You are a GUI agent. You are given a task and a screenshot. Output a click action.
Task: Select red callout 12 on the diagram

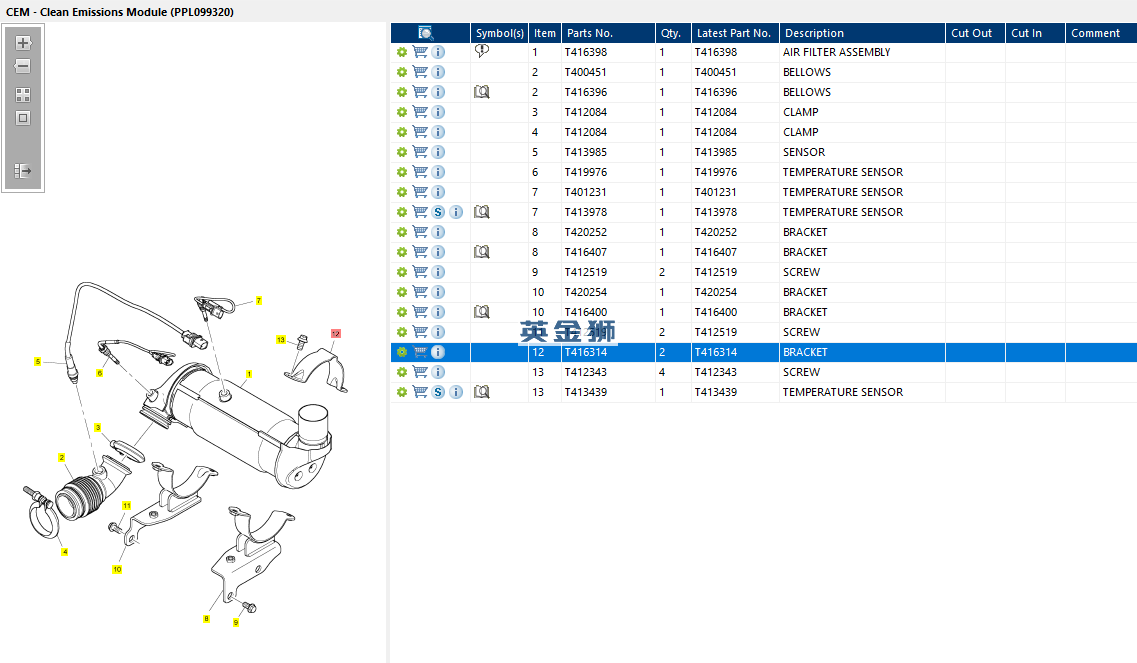tap(336, 334)
